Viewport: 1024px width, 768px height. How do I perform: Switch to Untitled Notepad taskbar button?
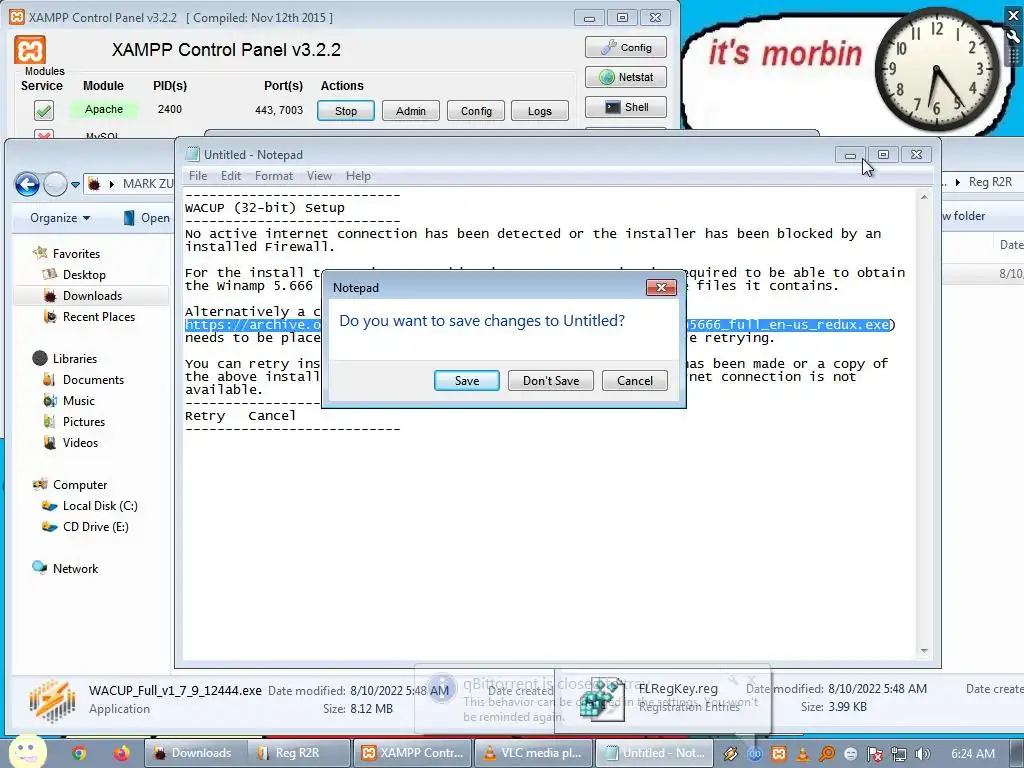pos(654,753)
